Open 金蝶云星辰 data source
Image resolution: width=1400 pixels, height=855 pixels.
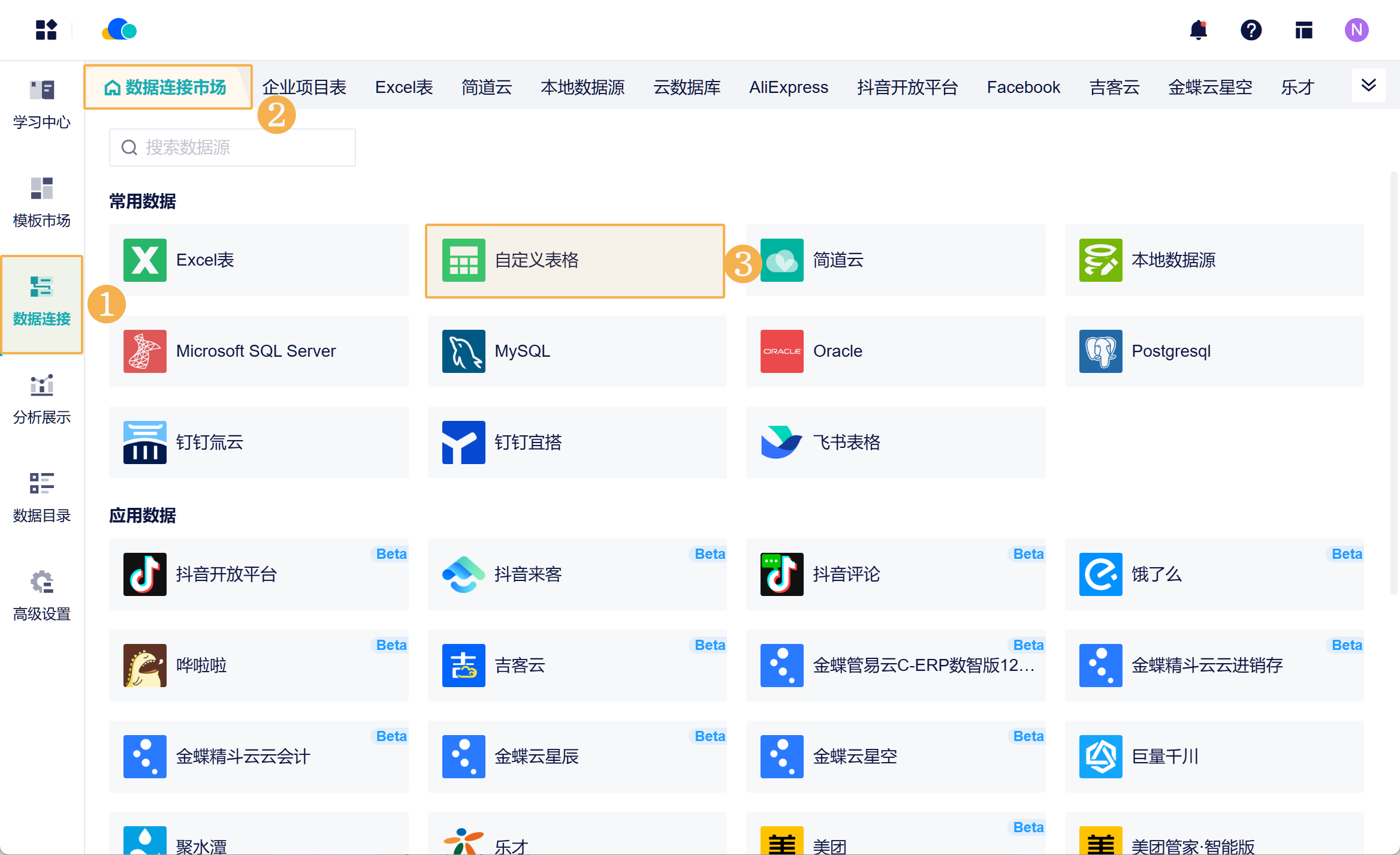click(x=577, y=757)
